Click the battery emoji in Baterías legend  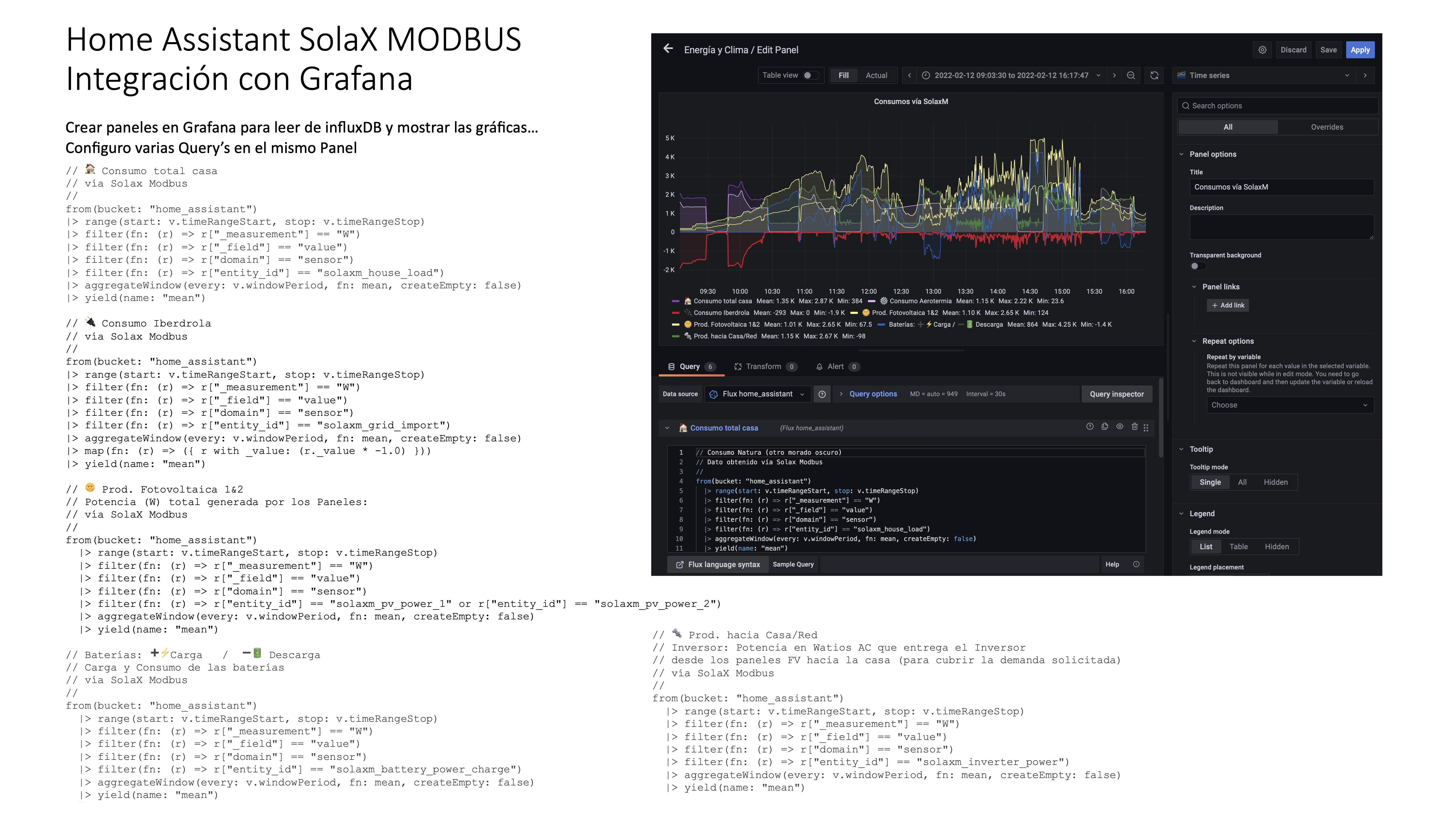point(969,324)
